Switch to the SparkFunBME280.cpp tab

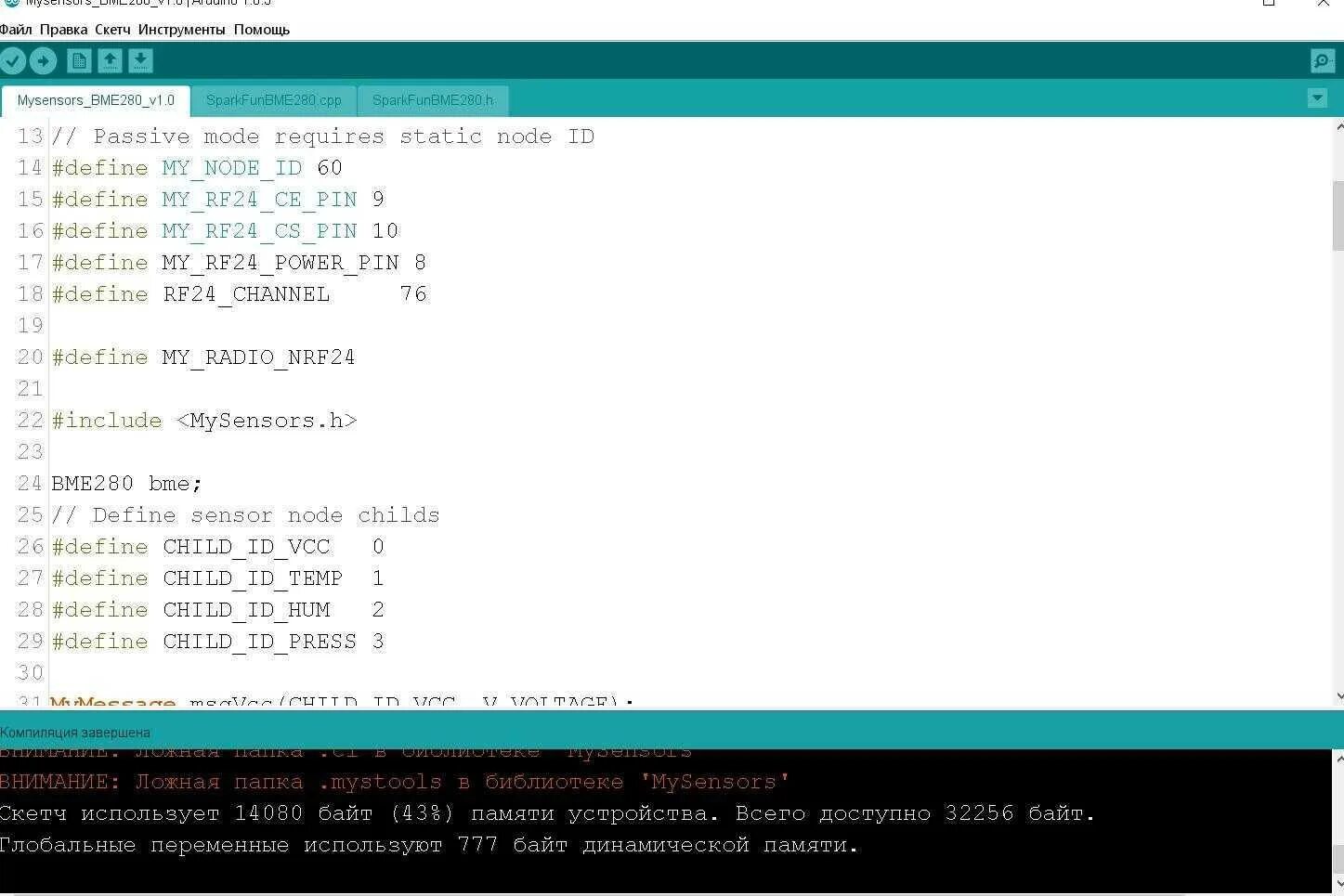tap(274, 100)
